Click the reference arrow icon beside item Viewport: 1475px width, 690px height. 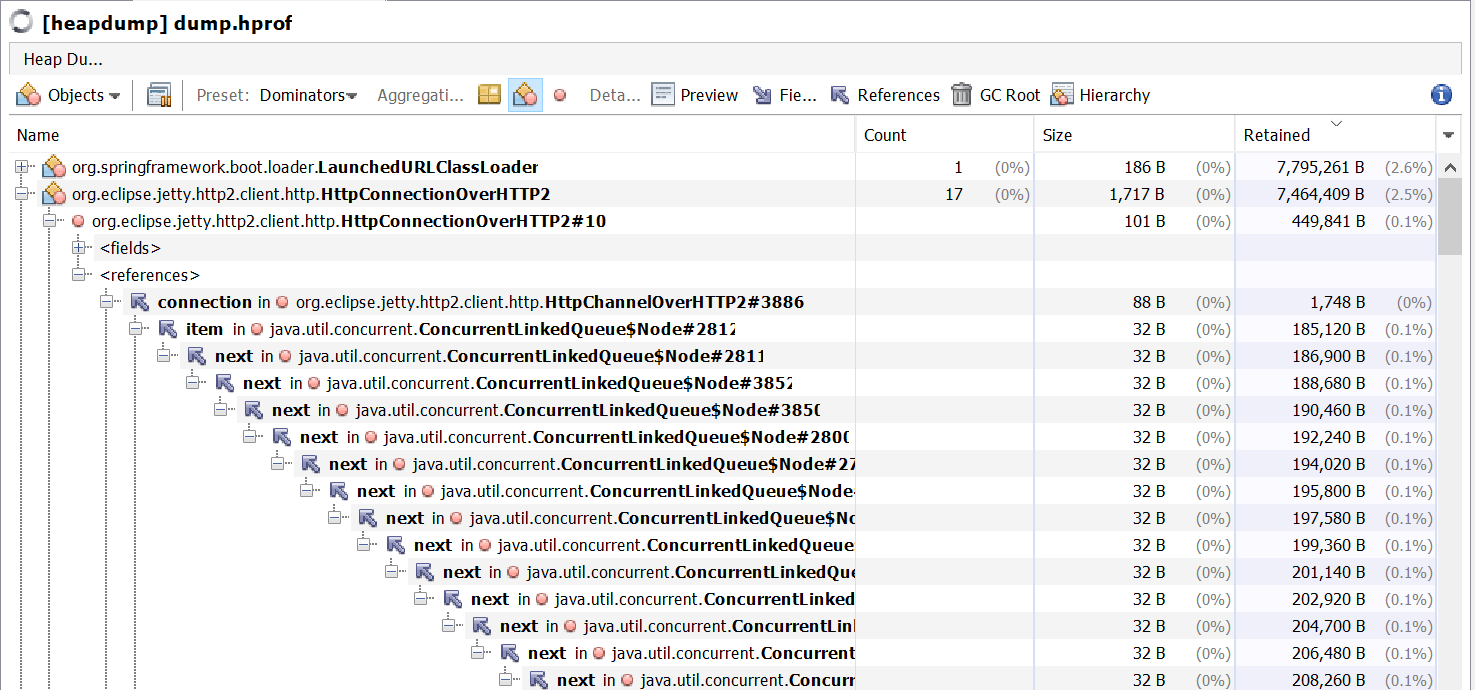167,329
